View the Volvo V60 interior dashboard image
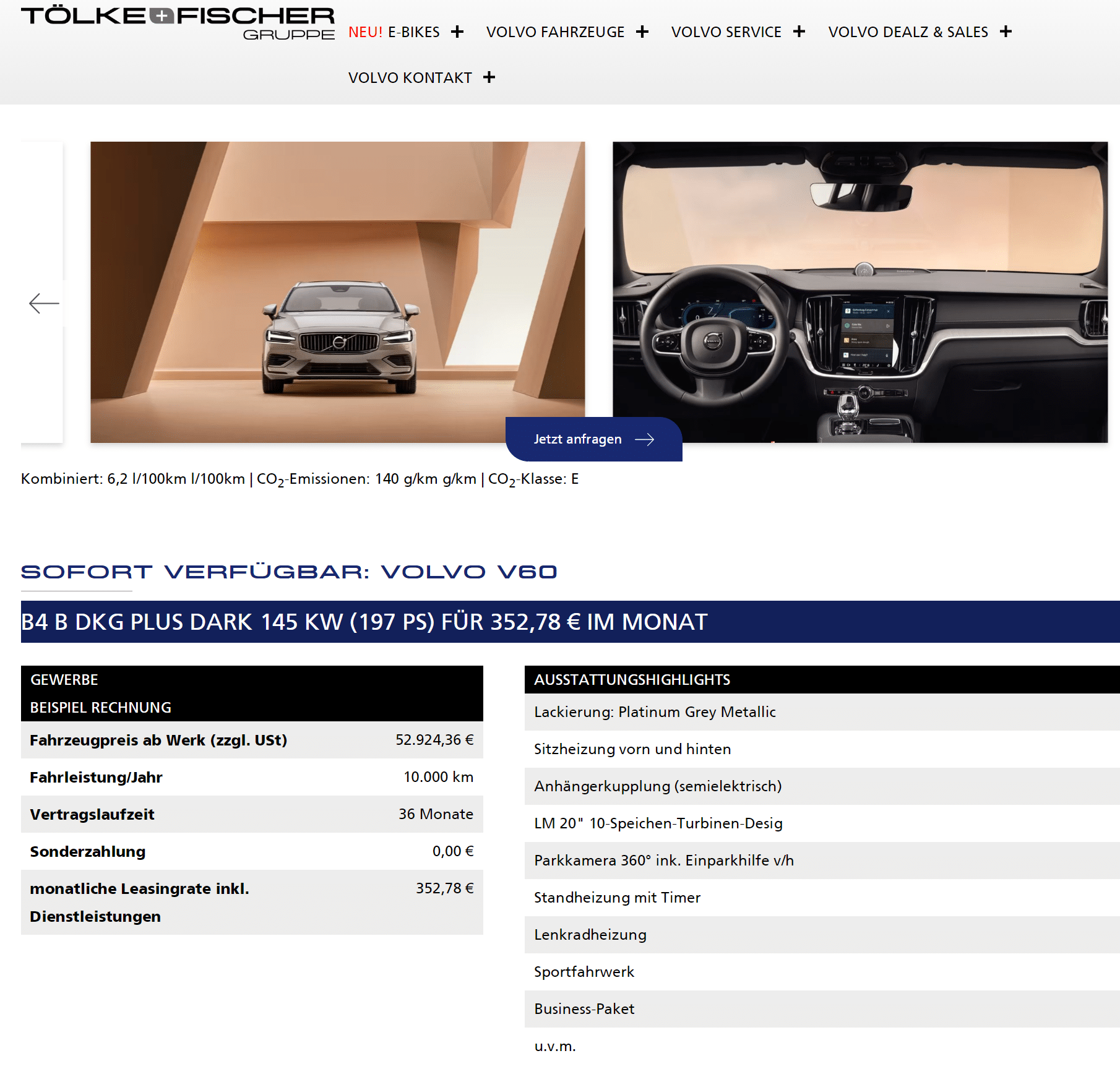Image resolution: width=1120 pixels, height=1069 pixels. pyautogui.click(x=860, y=292)
